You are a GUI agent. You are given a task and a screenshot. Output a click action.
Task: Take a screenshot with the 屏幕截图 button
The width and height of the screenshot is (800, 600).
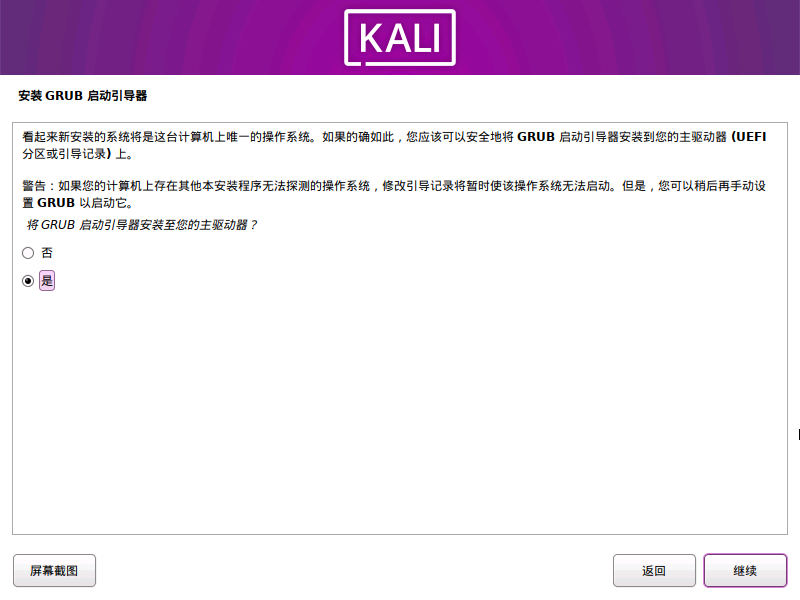tap(55, 570)
